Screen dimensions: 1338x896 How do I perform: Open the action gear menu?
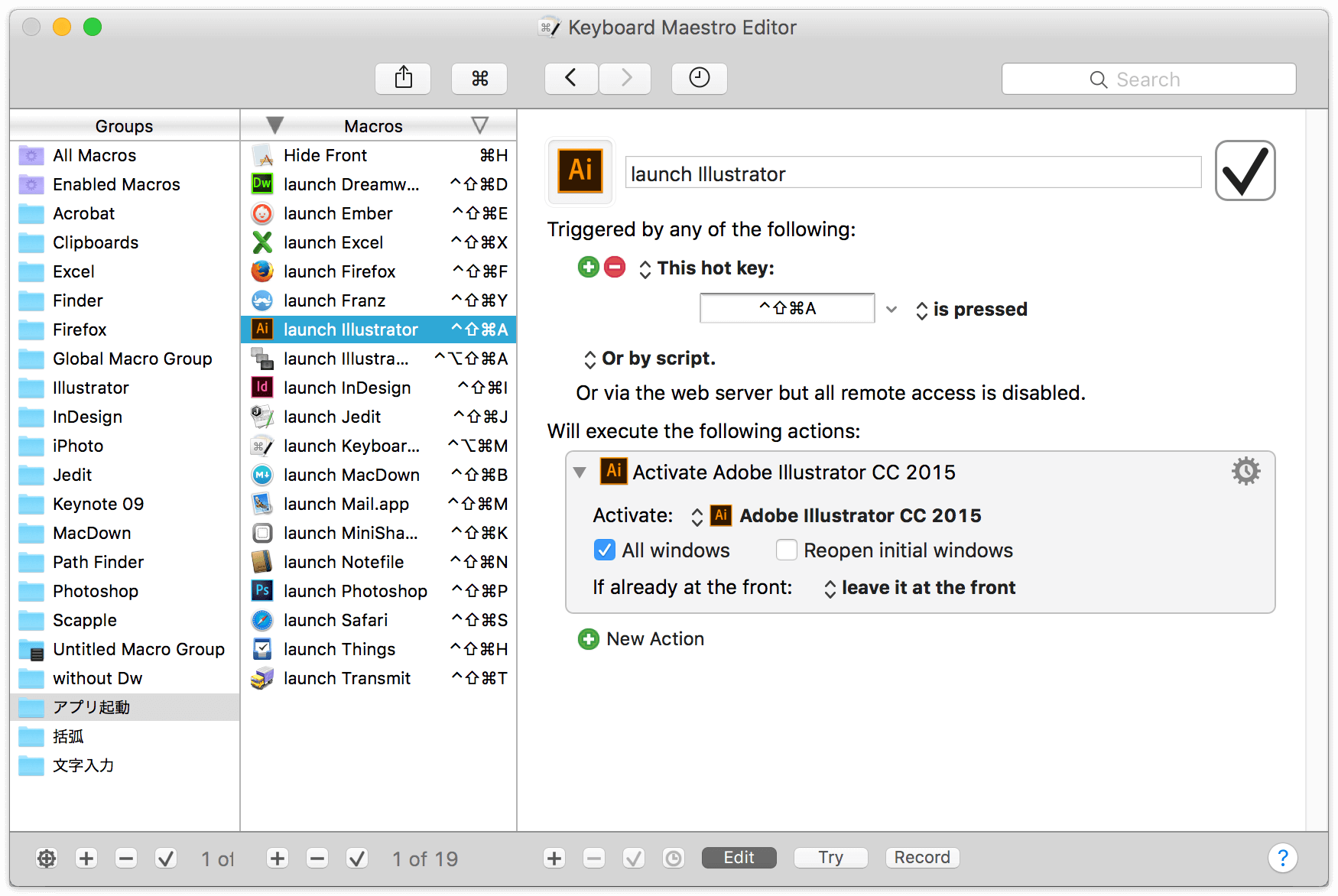pyautogui.click(x=1245, y=471)
